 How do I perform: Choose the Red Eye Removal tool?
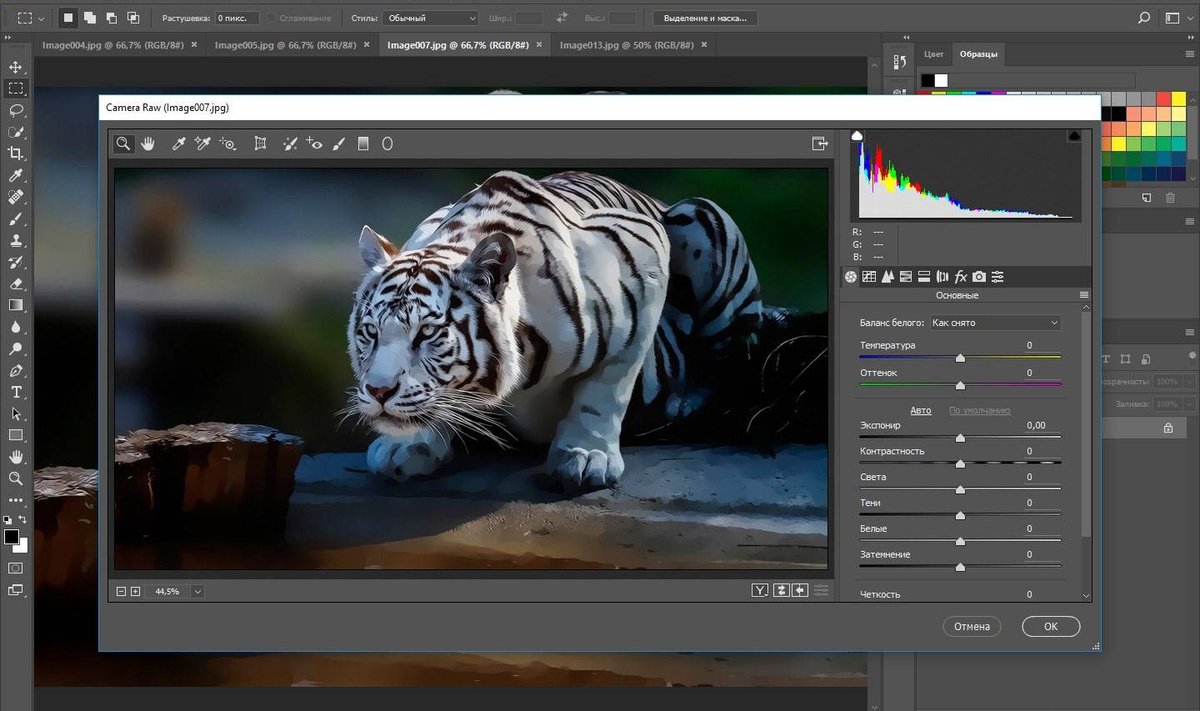[x=314, y=144]
